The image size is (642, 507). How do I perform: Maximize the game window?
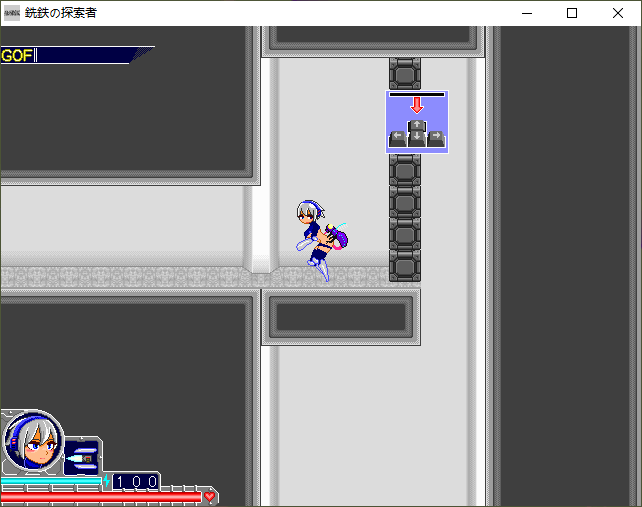[x=572, y=13]
